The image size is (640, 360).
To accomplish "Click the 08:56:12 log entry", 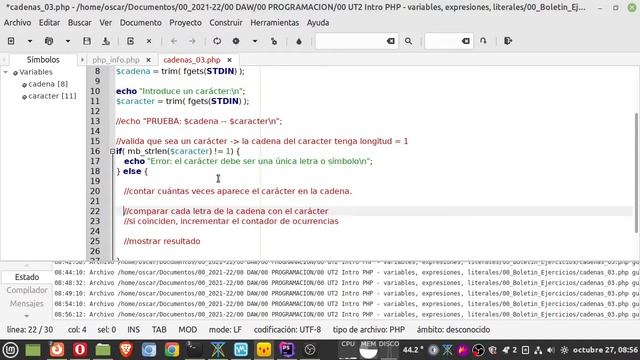I will click(x=346, y=314).
